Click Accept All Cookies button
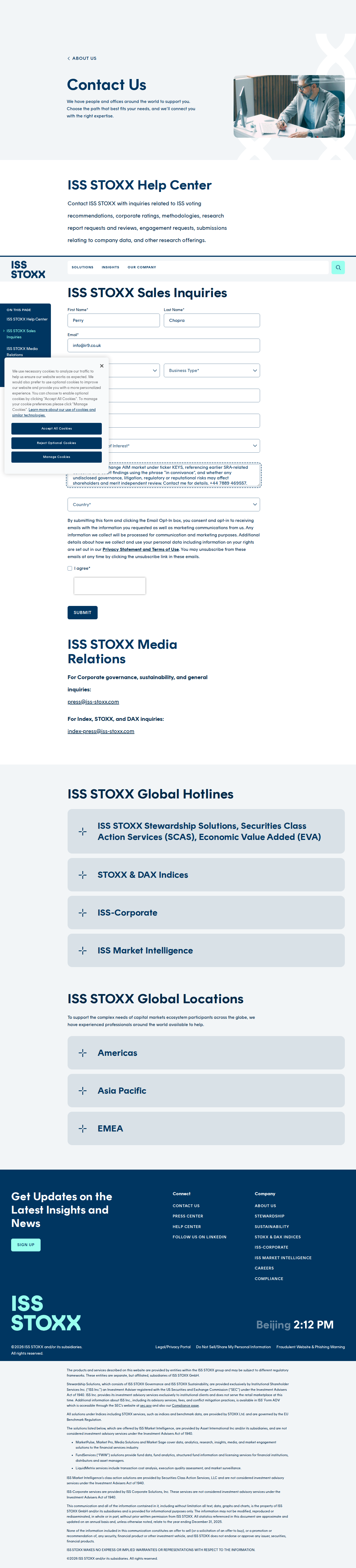Image resolution: width=356 pixels, height=1568 pixels. (56, 428)
